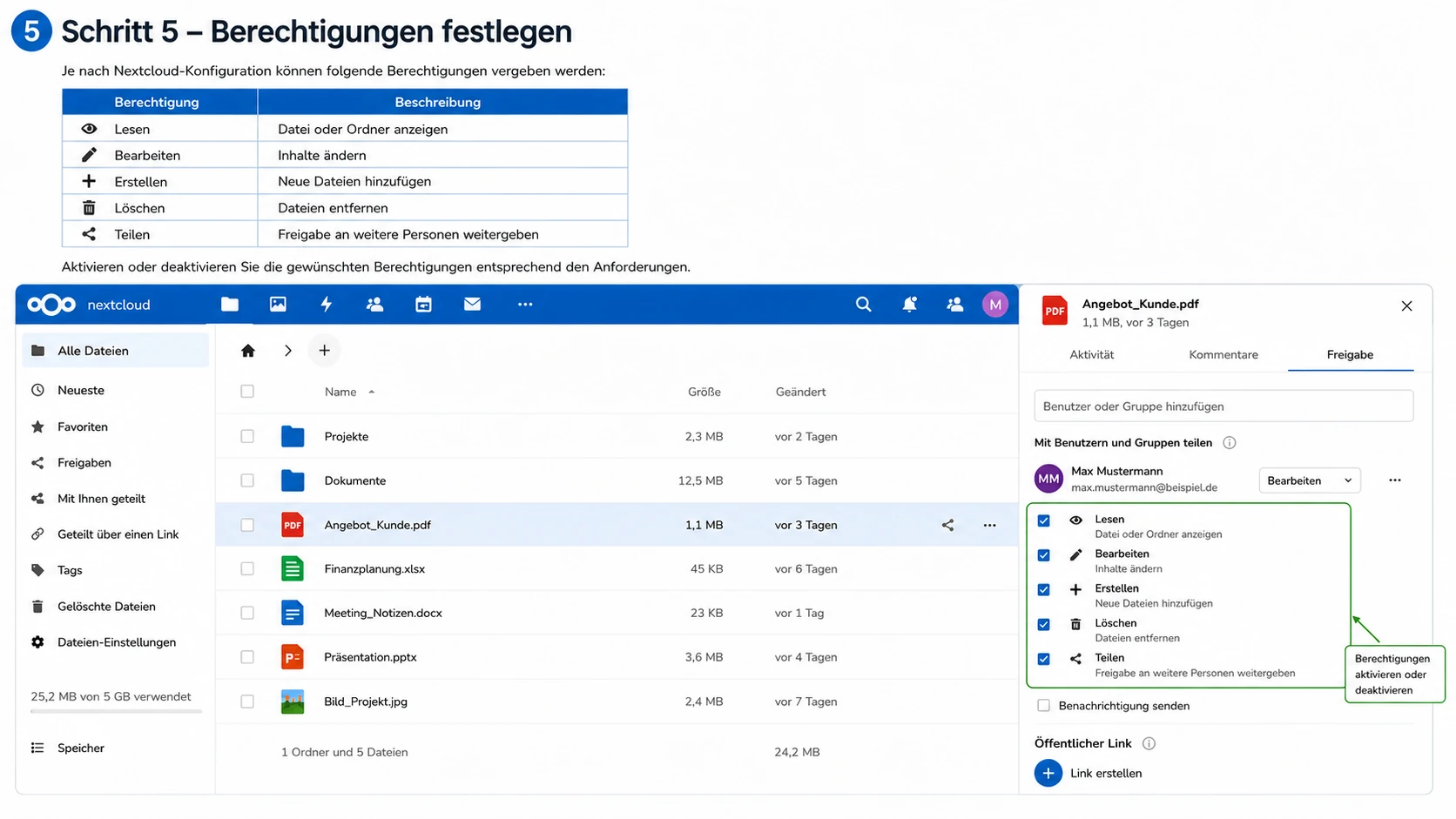This screenshot has width=1456, height=819.
Task: Click info icon beside Mit Benutzern und Gruppen teilen
Action: [x=1230, y=442]
